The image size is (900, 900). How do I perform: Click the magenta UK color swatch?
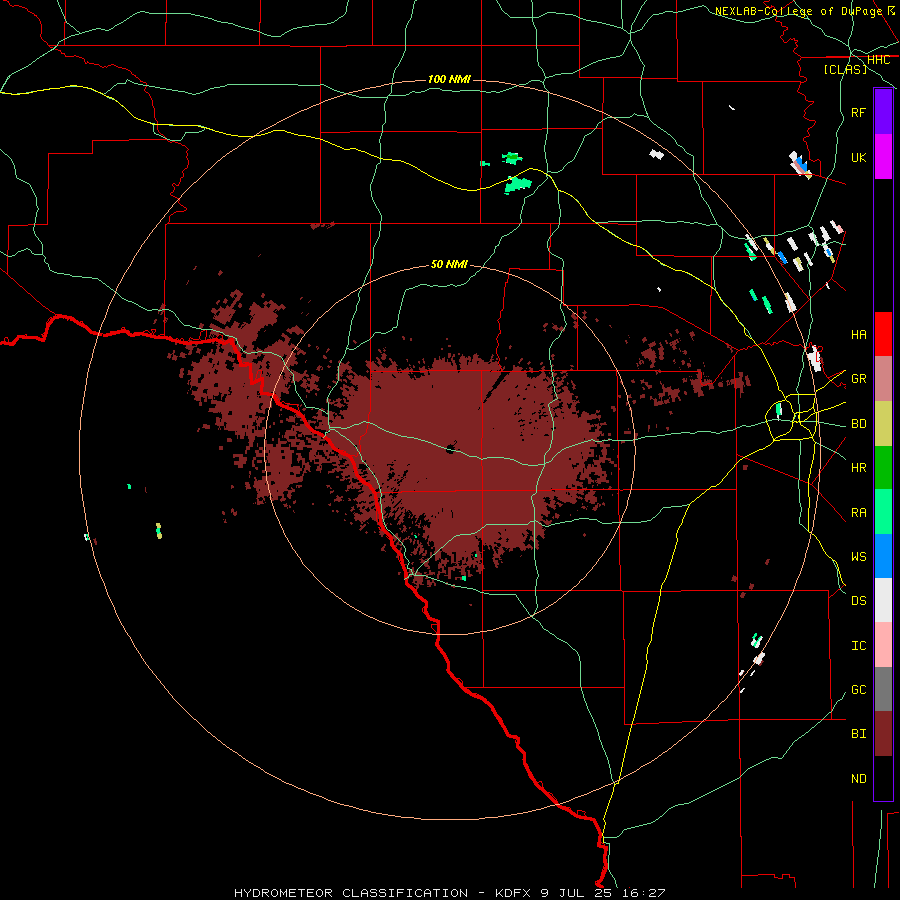coord(883,157)
